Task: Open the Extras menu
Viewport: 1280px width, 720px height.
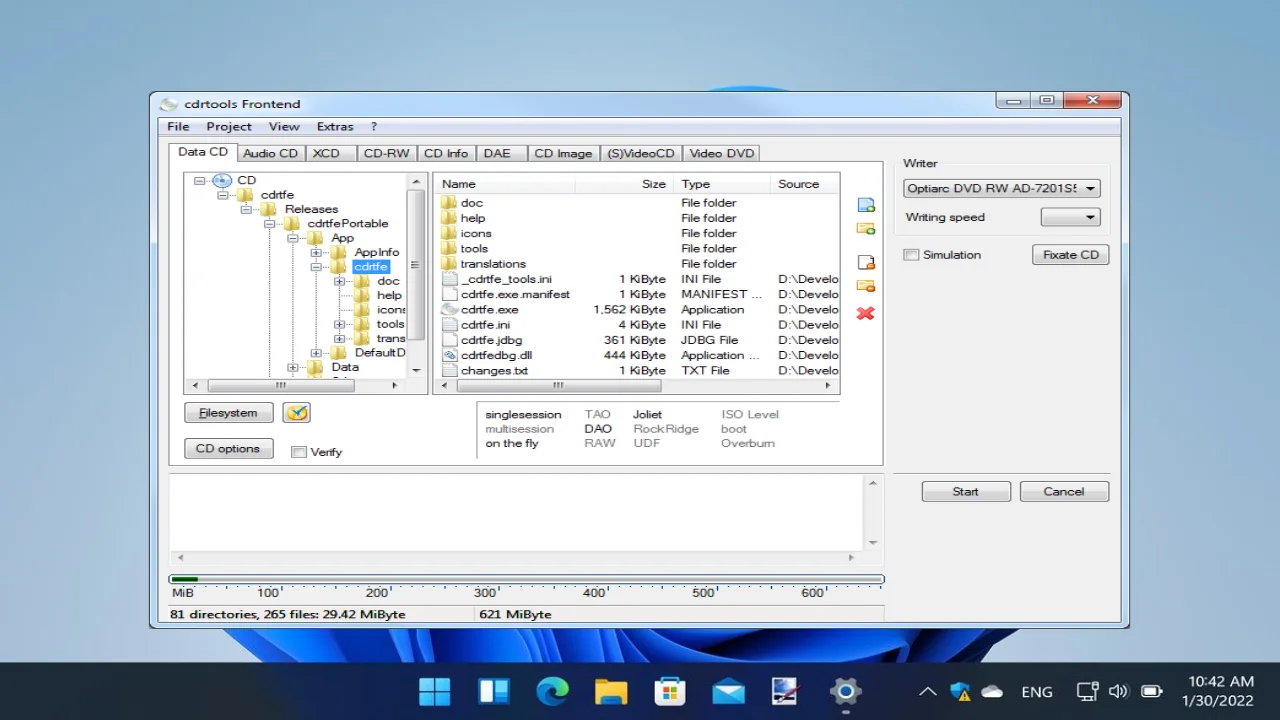Action: pos(335,127)
